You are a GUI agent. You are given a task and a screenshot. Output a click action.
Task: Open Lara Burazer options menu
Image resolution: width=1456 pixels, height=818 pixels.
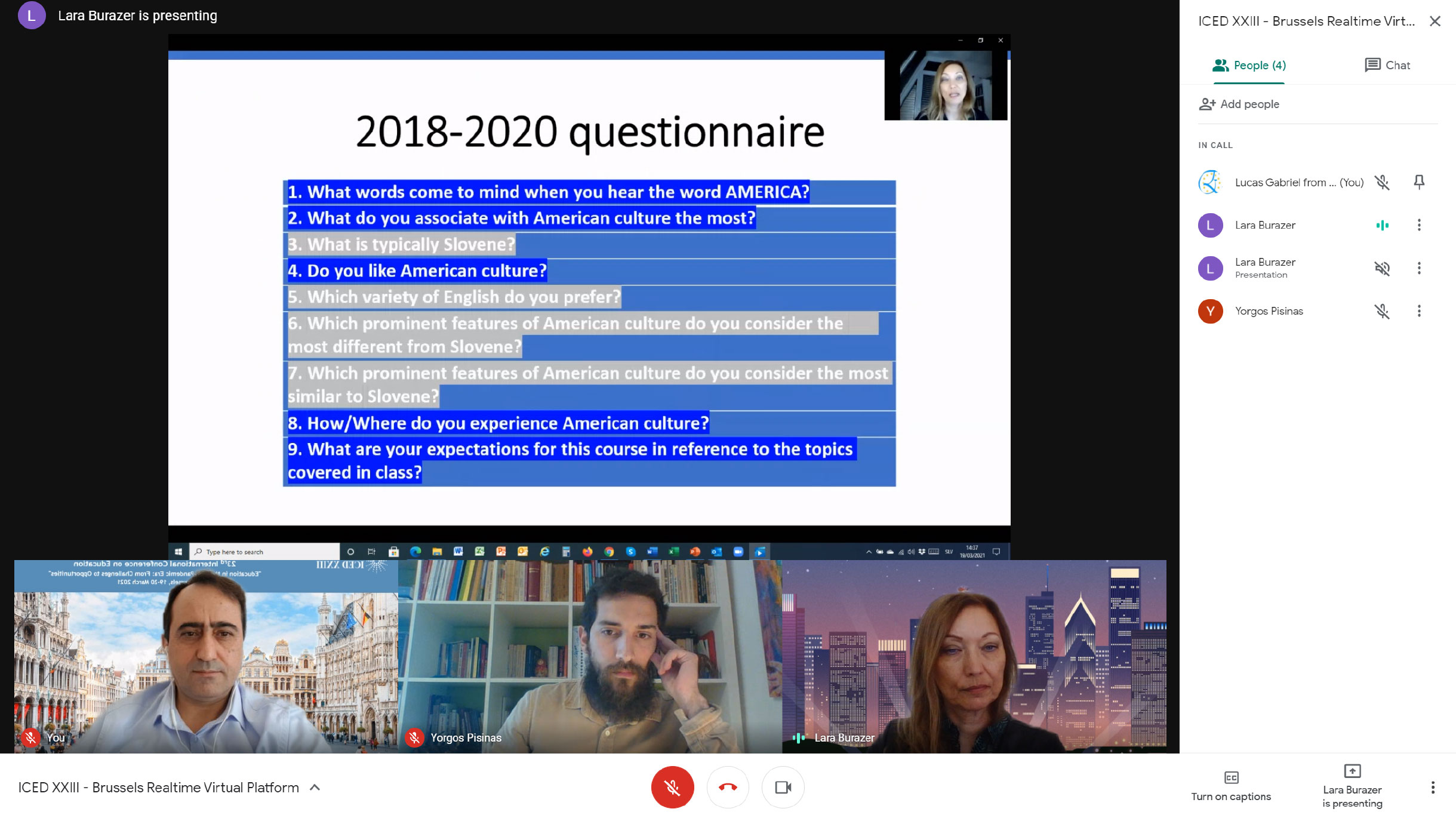[x=1419, y=224]
